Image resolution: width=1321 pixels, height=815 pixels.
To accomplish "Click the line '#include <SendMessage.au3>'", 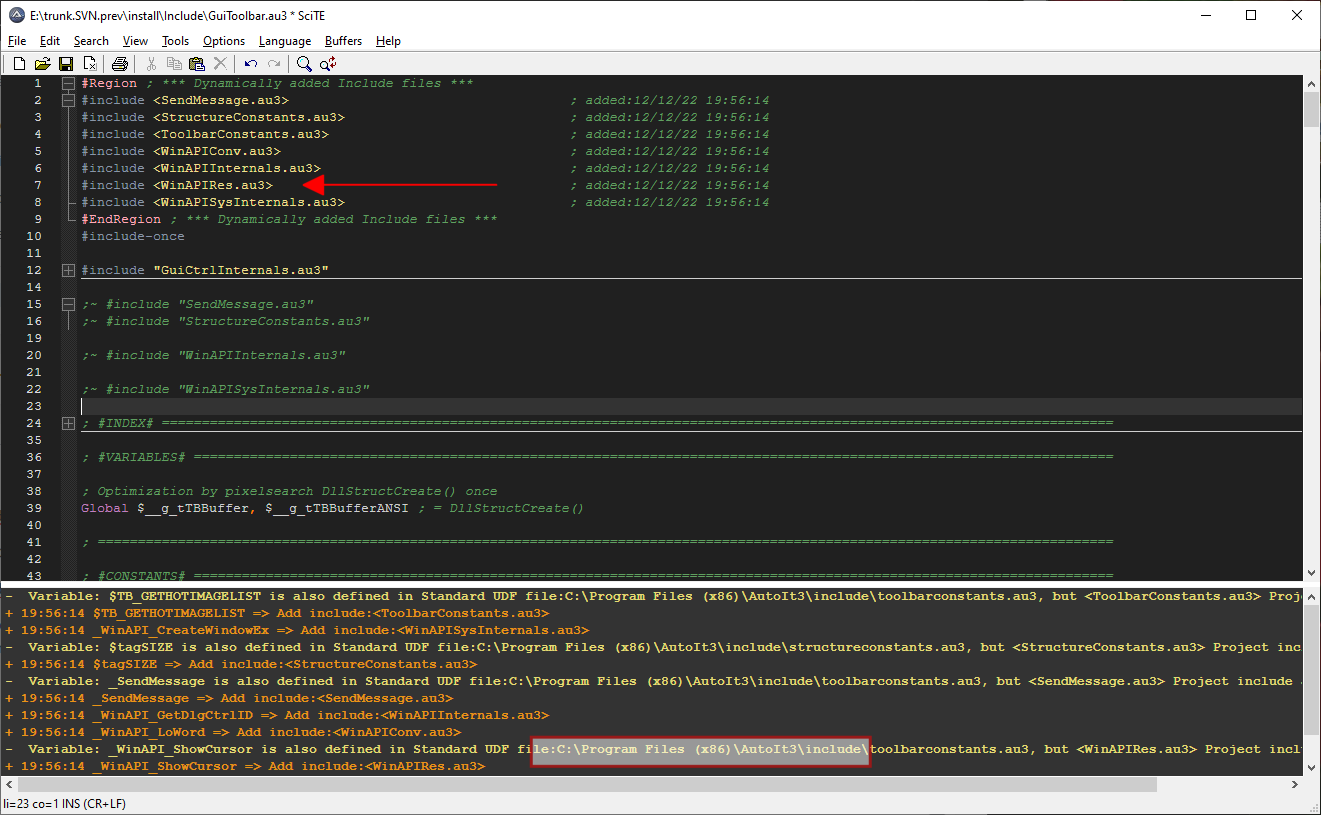I will pyautogui.click(x=185, y=101).
